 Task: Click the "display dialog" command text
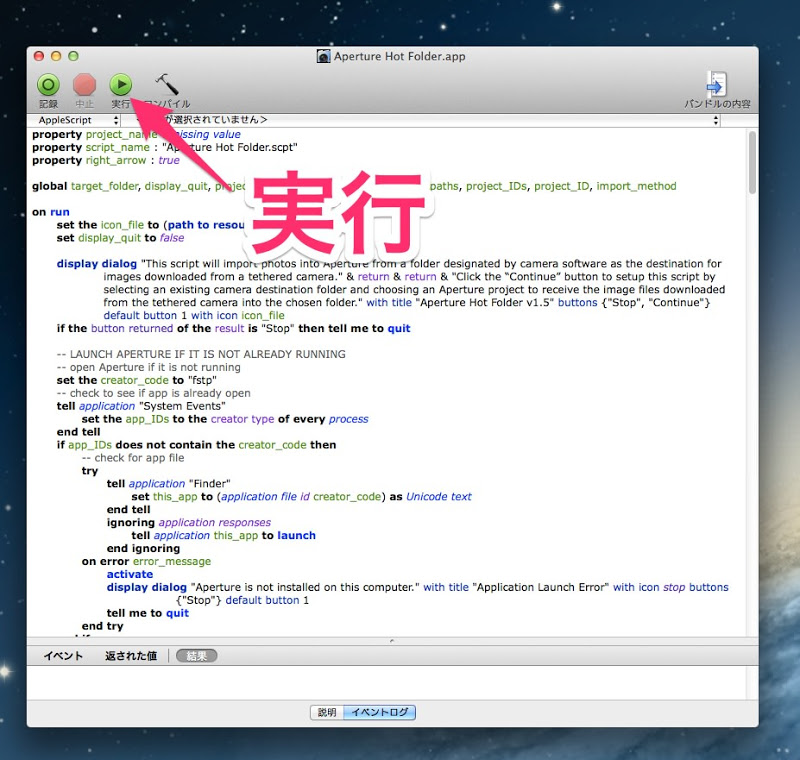click(96, 264)
